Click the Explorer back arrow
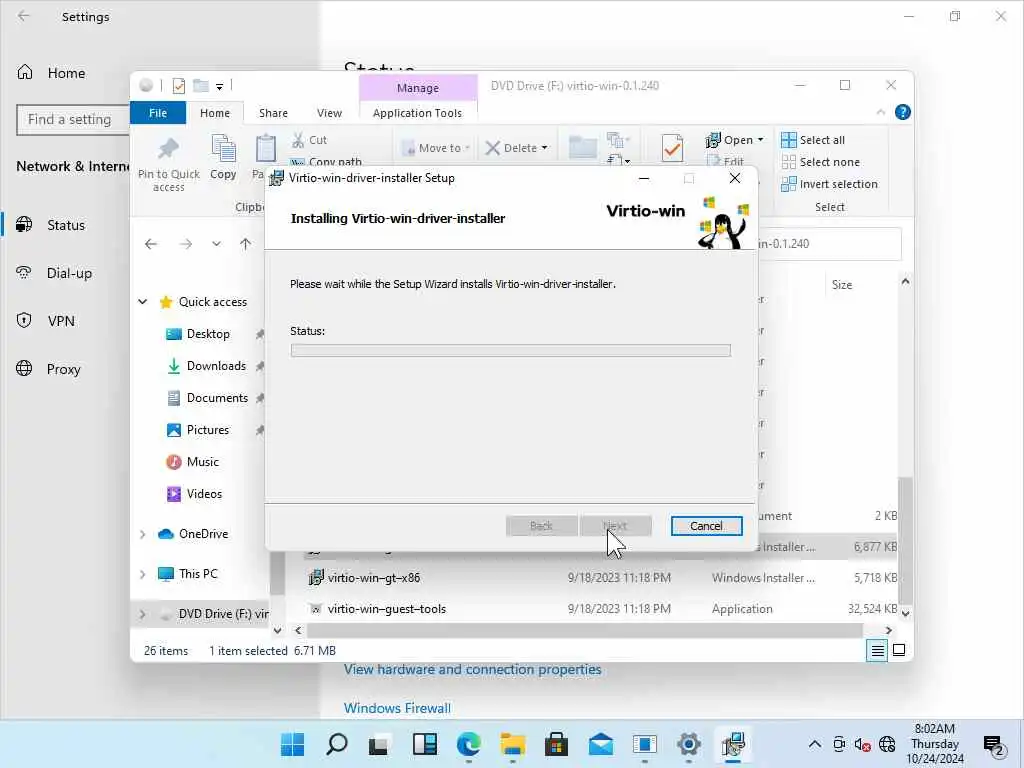This screenshot has width=1024, height=768. (151, 244)
